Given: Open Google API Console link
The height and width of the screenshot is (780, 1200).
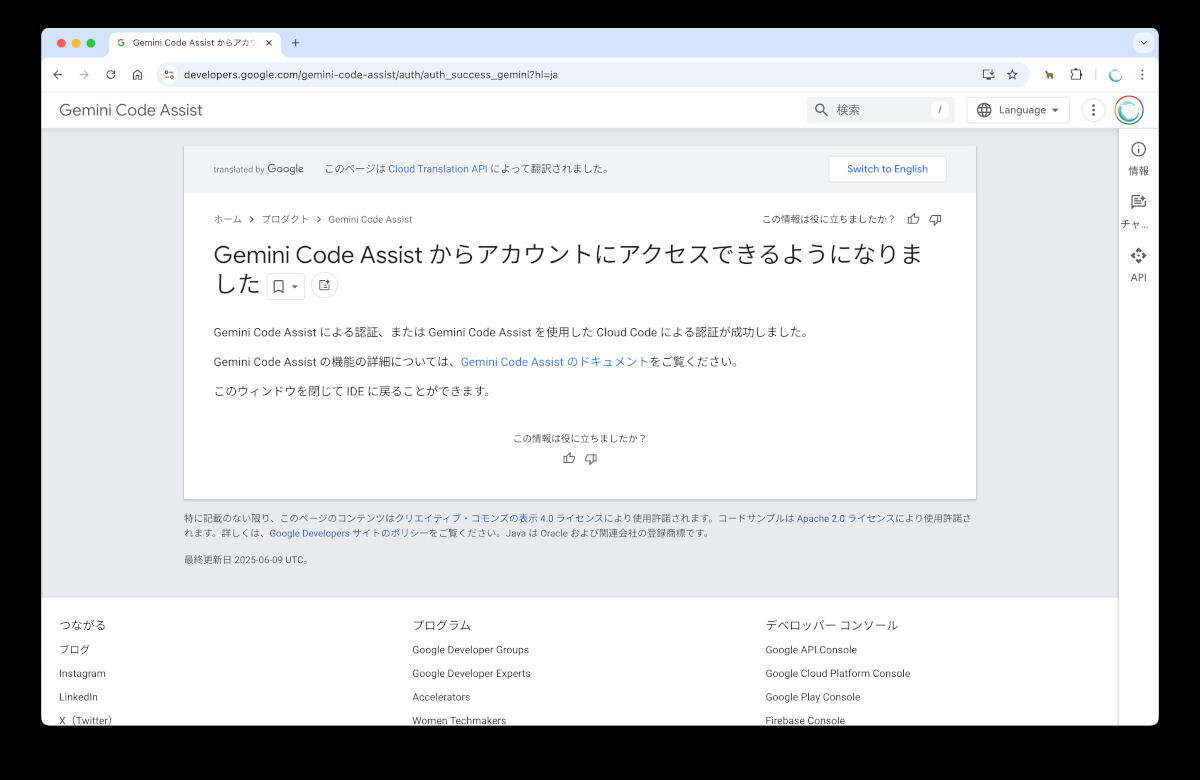Looking at the screenshot, I should (811, 650).
